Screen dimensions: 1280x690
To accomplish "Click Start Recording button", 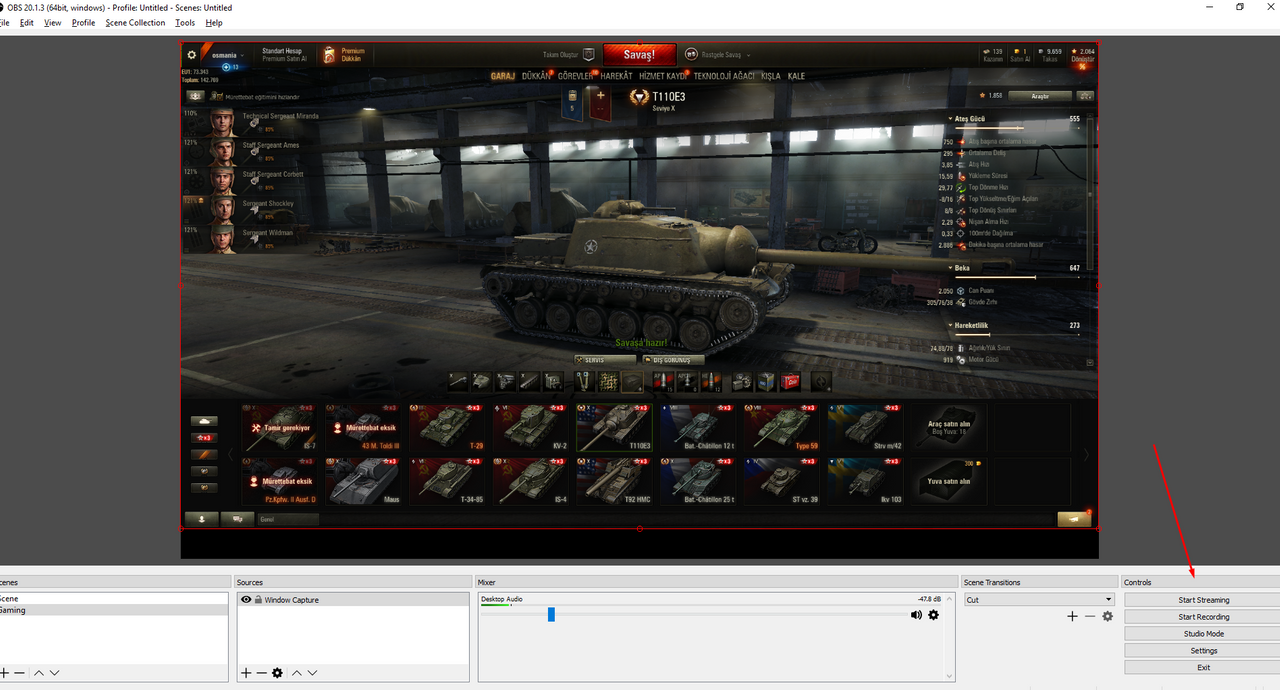I will [1203, 617].
